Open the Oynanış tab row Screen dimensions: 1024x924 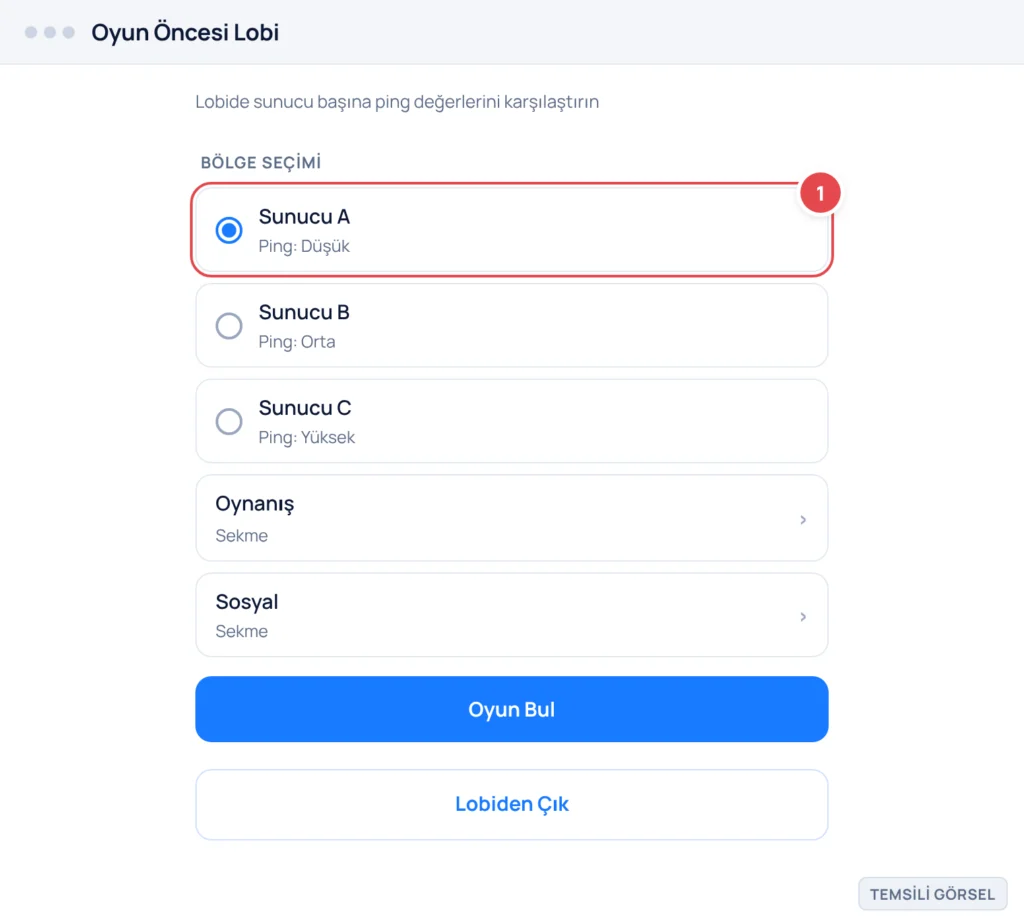pos(511,518)
